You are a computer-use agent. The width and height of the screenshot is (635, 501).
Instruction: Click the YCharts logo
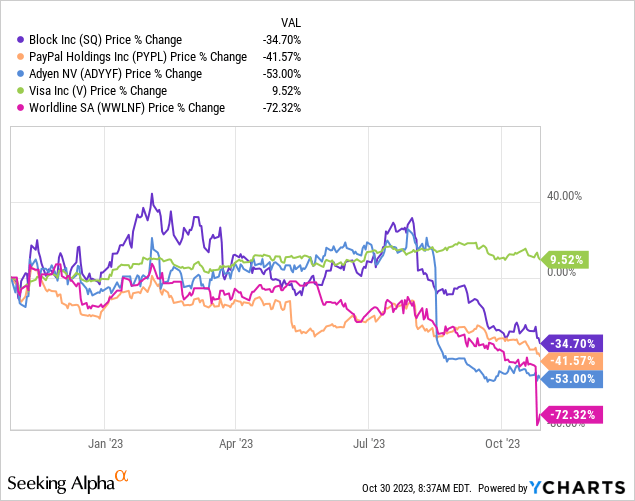(x=581, y=487)
